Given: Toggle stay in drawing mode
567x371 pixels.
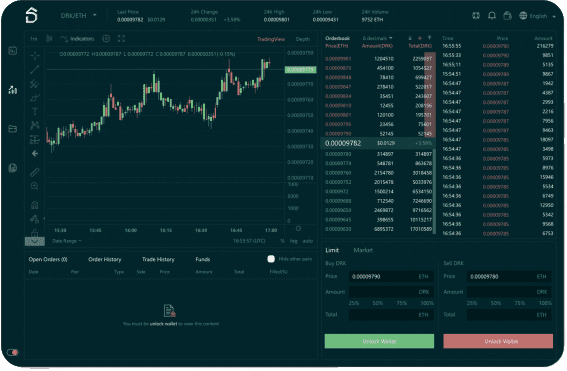Looking at the screenshot, I should (35, 219).
